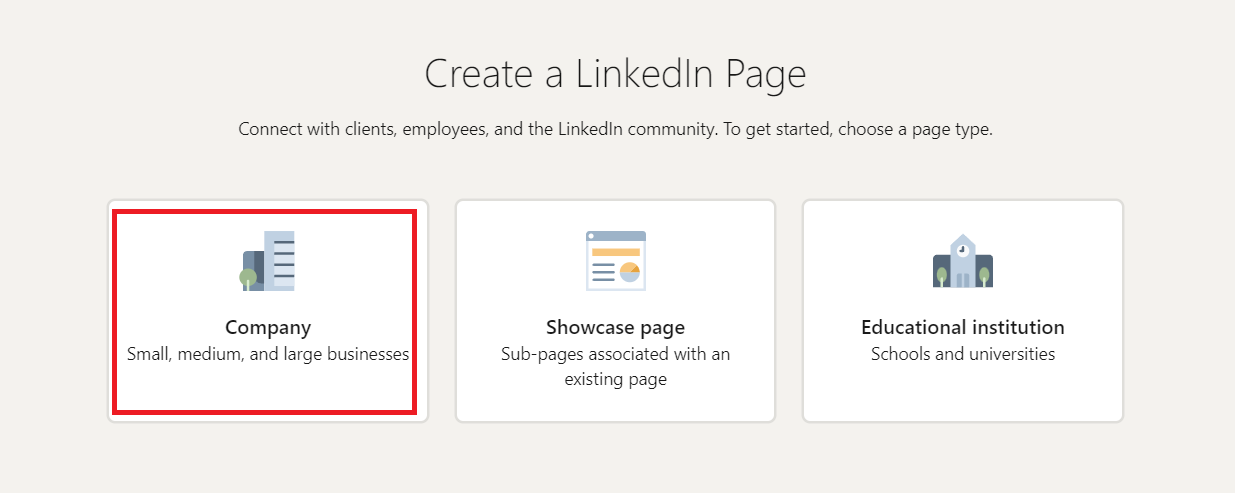This screenshot has width=1235, height=493.
Task: Click the left tree of the school icon
Action: coord(941,275)
